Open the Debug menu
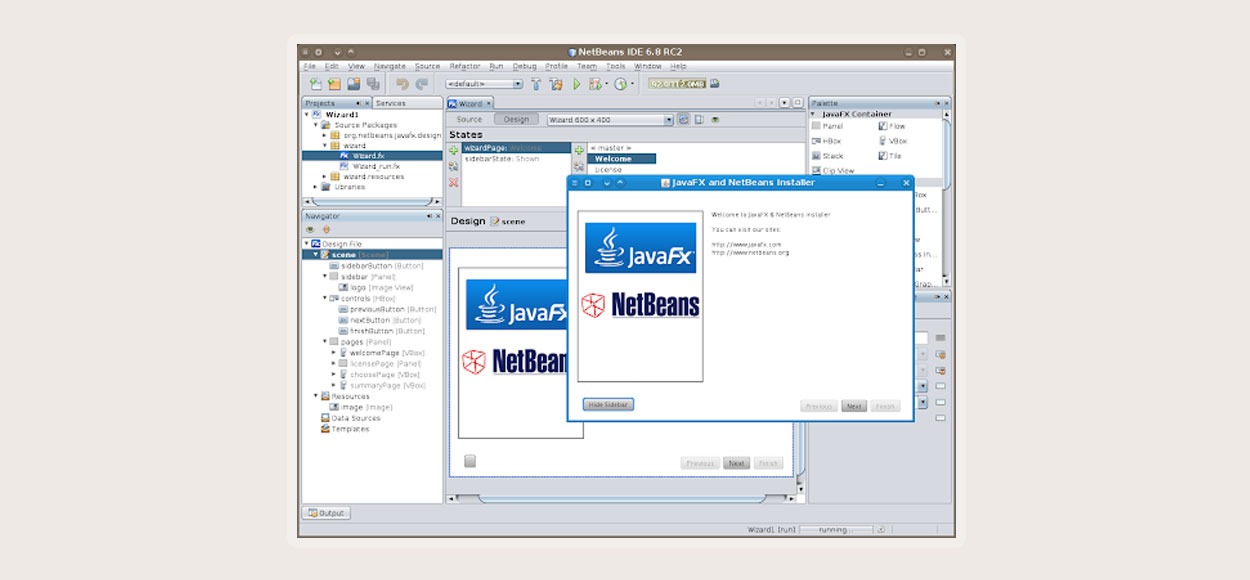Image resolution: width=1250 pixels, height=580 pixels. coord(525,66)
